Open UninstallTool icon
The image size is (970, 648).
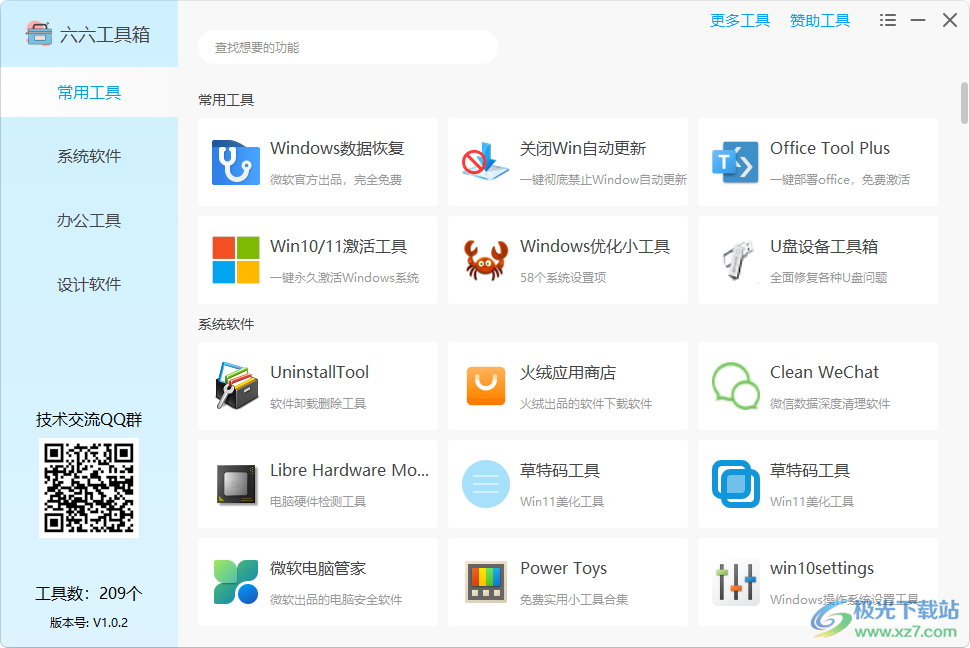click(x=236, y=386)
